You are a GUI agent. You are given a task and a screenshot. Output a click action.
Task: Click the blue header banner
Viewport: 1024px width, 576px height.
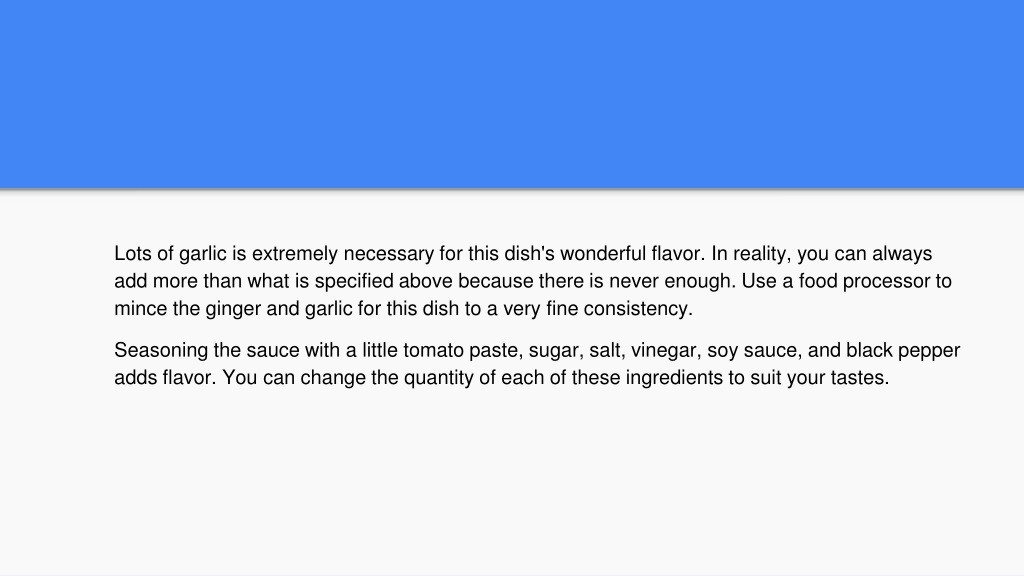click(512, 94)
